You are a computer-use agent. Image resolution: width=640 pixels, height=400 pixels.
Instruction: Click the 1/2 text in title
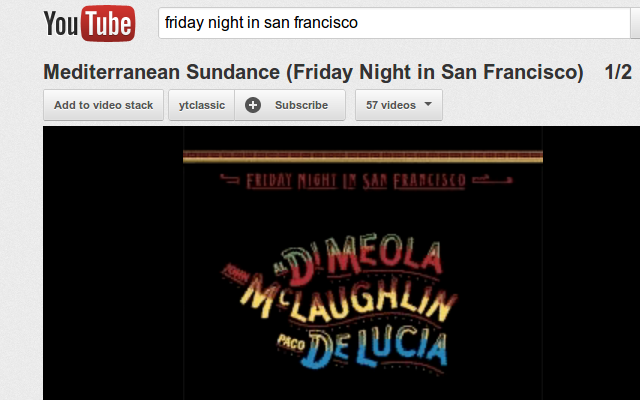pyautogui.click(x=618, y=72)
